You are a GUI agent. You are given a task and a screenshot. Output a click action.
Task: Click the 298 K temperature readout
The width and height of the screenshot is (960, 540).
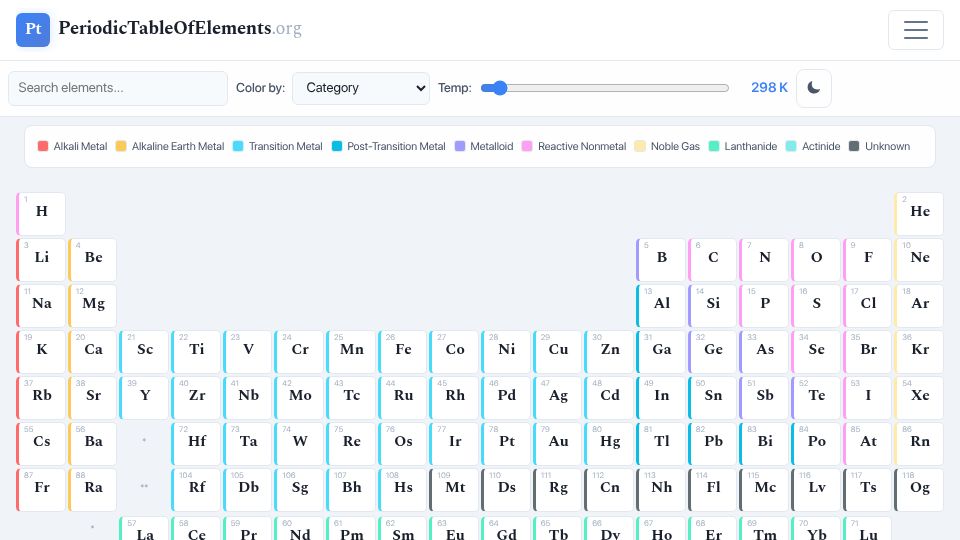(769, 88)
